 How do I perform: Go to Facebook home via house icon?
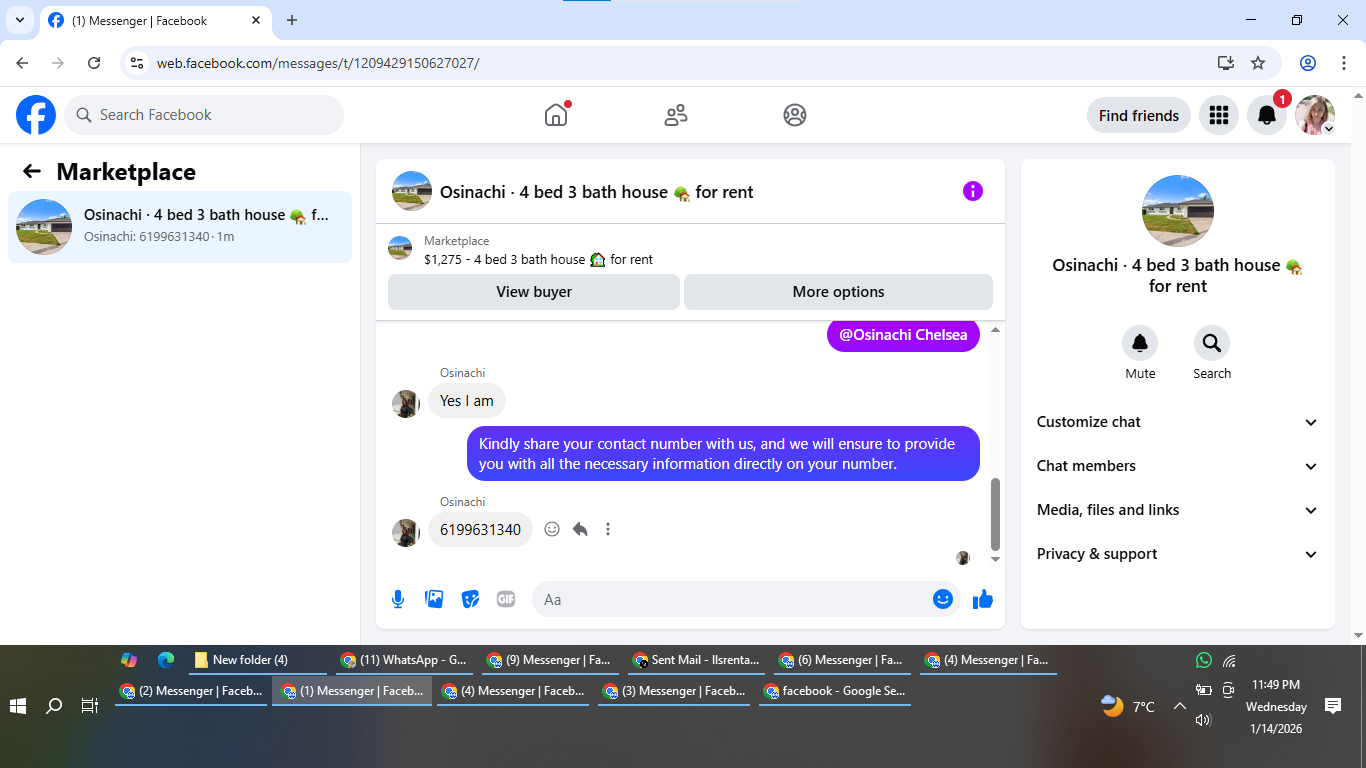pos(556,115)
